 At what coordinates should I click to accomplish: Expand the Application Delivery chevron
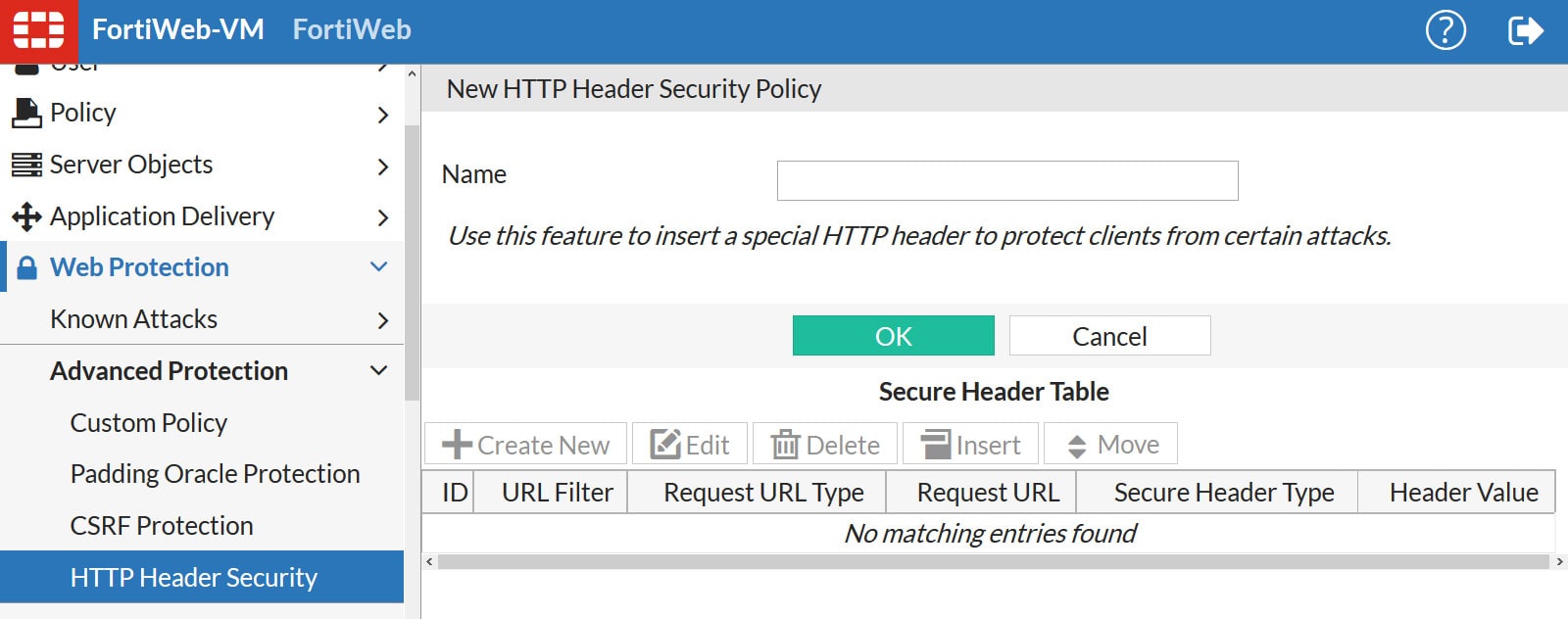tap(383, 217)
